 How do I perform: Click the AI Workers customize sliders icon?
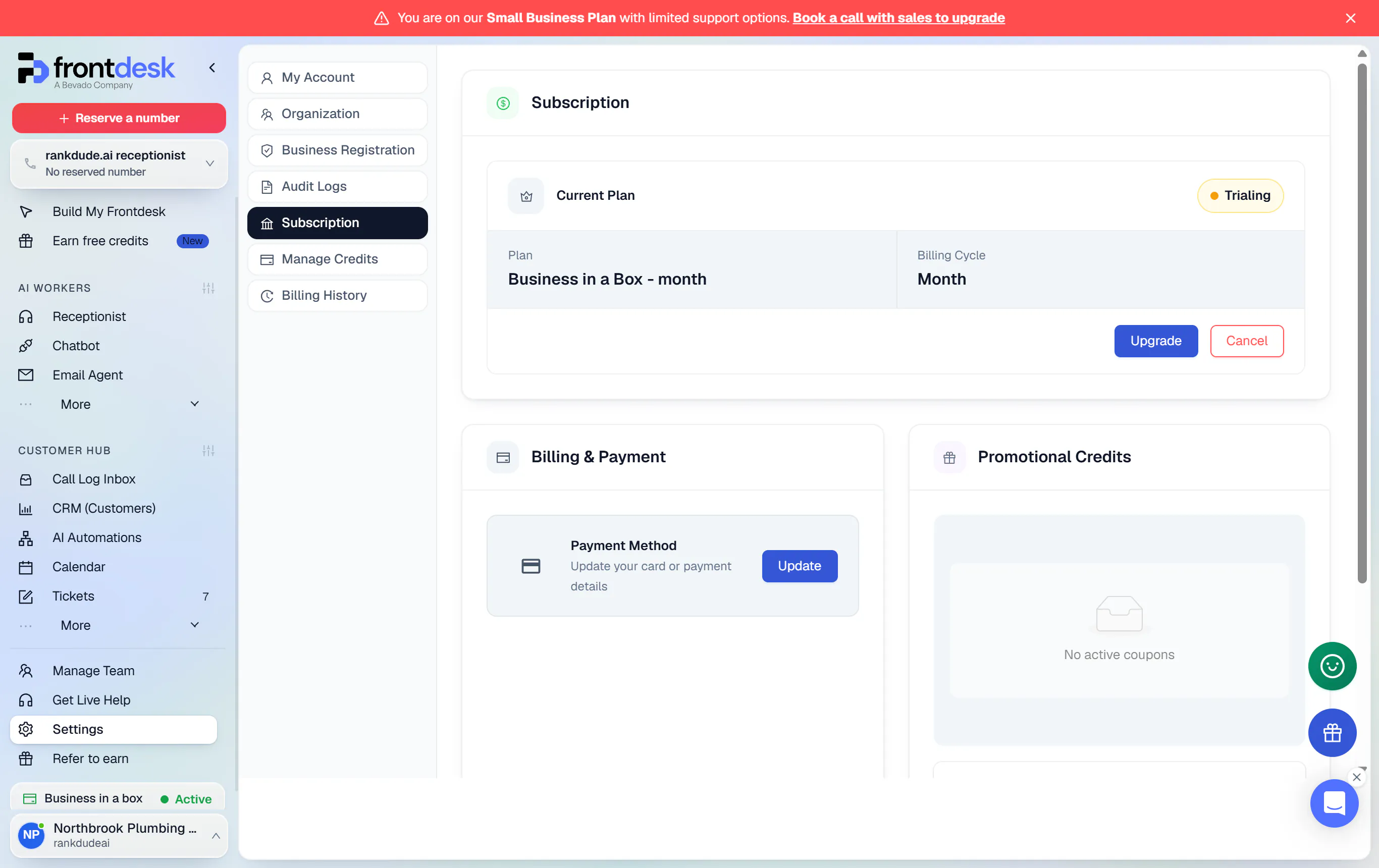[208, 288]
